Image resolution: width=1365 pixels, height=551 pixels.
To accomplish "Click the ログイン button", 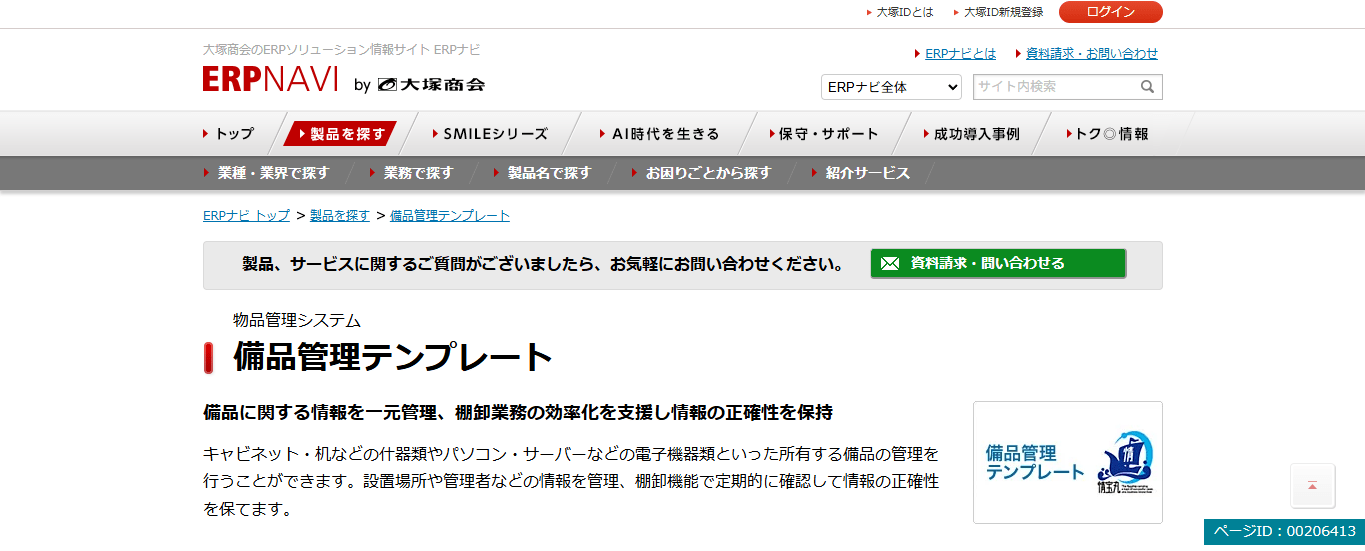I will [1110, 12].
